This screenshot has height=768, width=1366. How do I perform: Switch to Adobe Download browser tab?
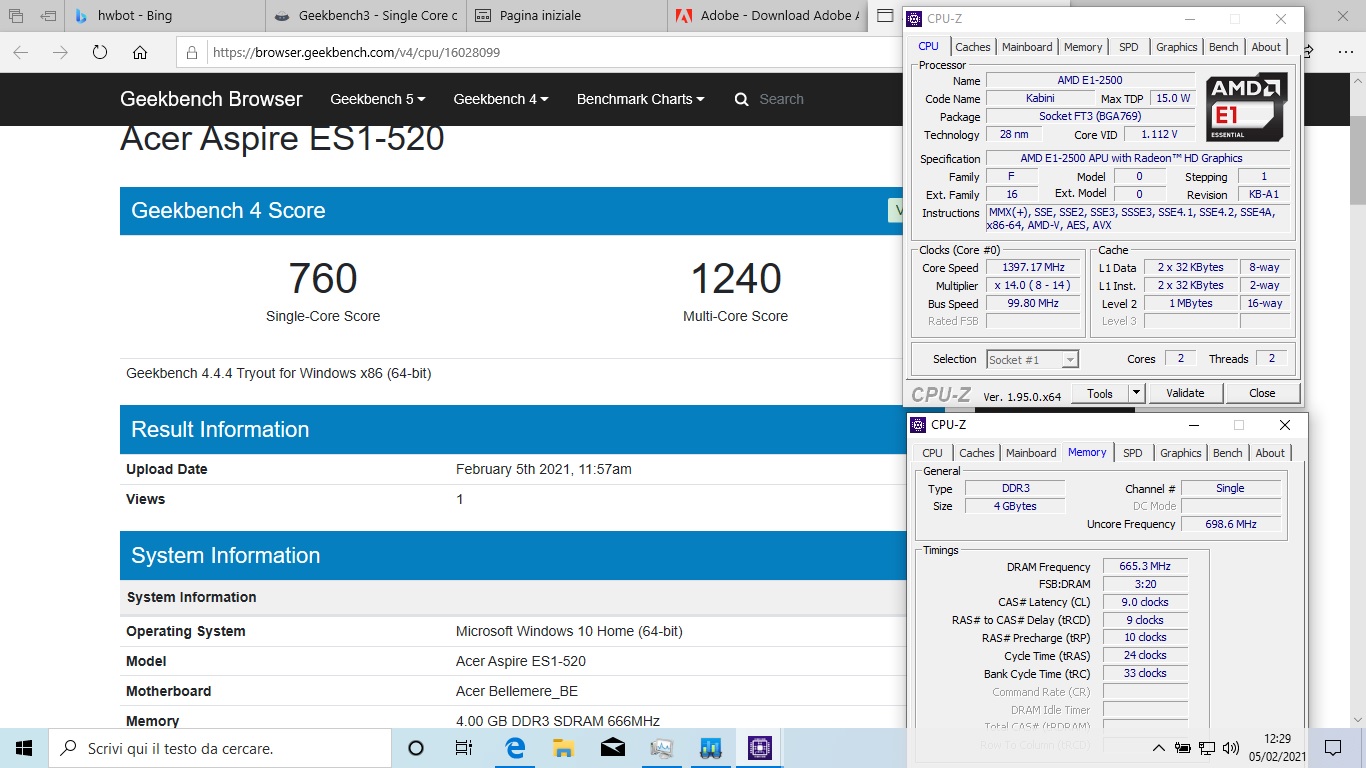coord(766,16)
